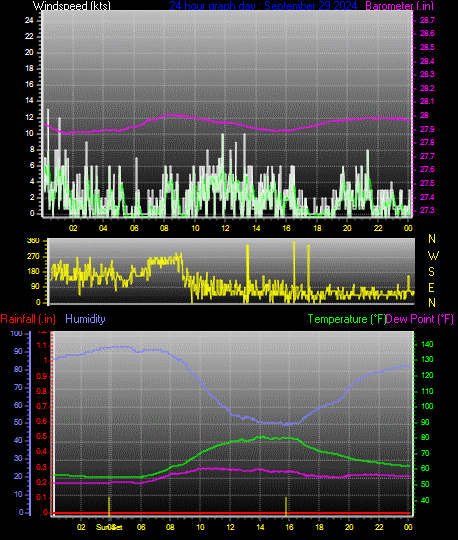Click the "Humidity" legend label

pyautogui.click(x=85, y=319)
